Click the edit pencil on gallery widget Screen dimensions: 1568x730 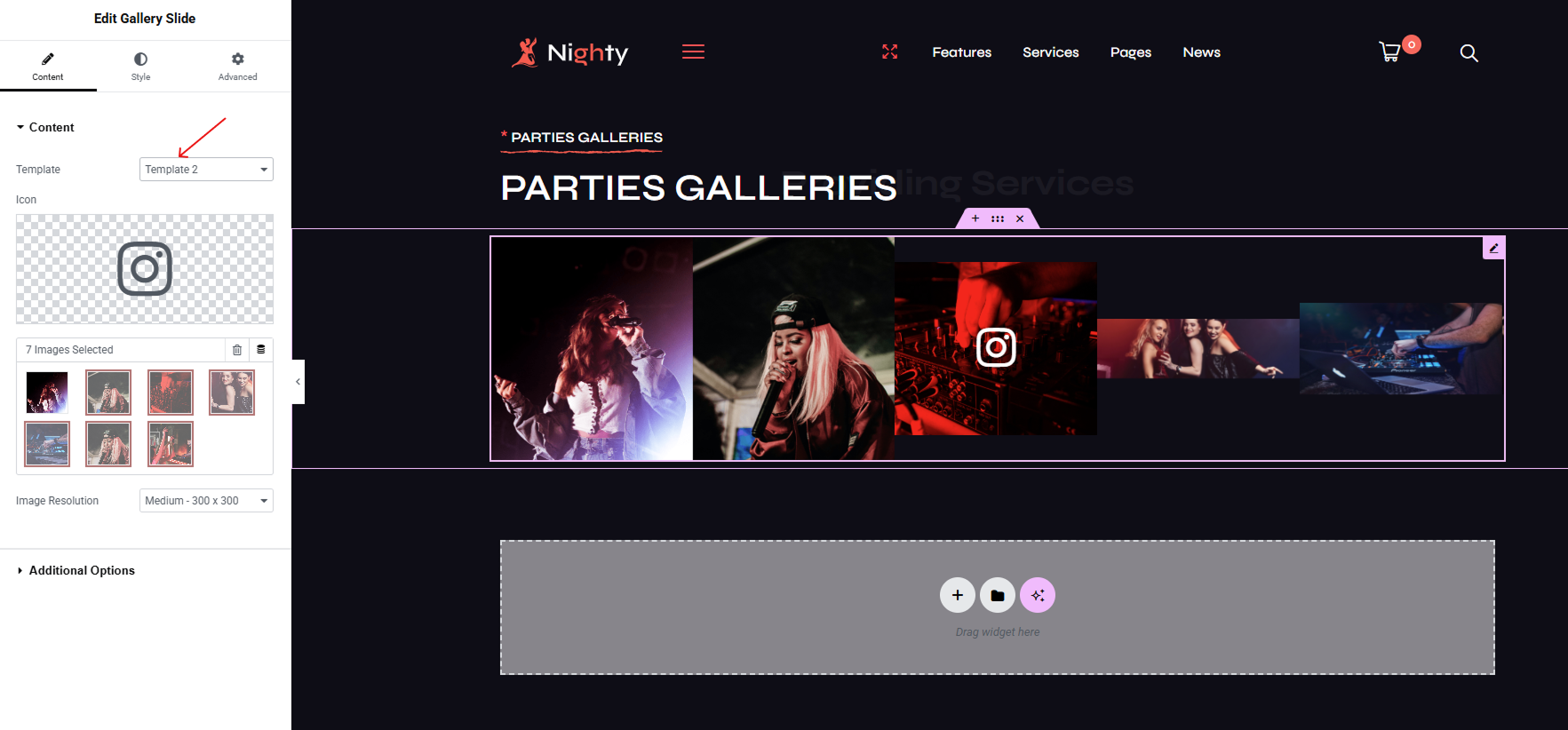click(x=1494, y=249)
